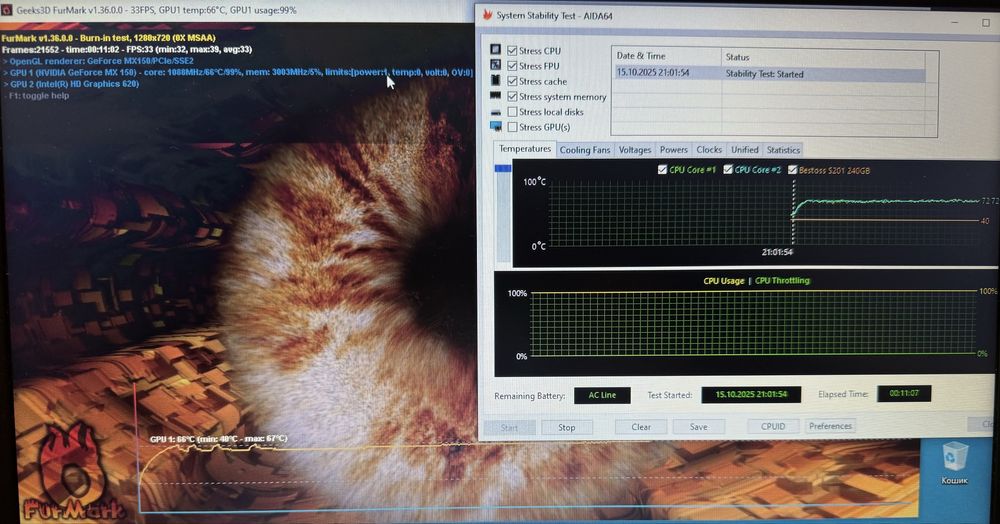Click the OpenGL renderer line in FurMark
Screen dimensions: 1000x524
(98, 61)
